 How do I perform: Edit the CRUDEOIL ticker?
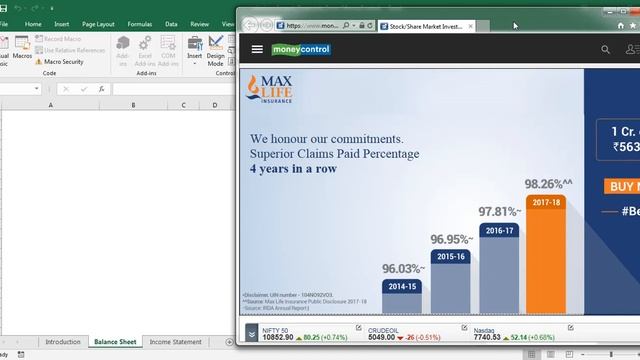[x=464, y=328]
